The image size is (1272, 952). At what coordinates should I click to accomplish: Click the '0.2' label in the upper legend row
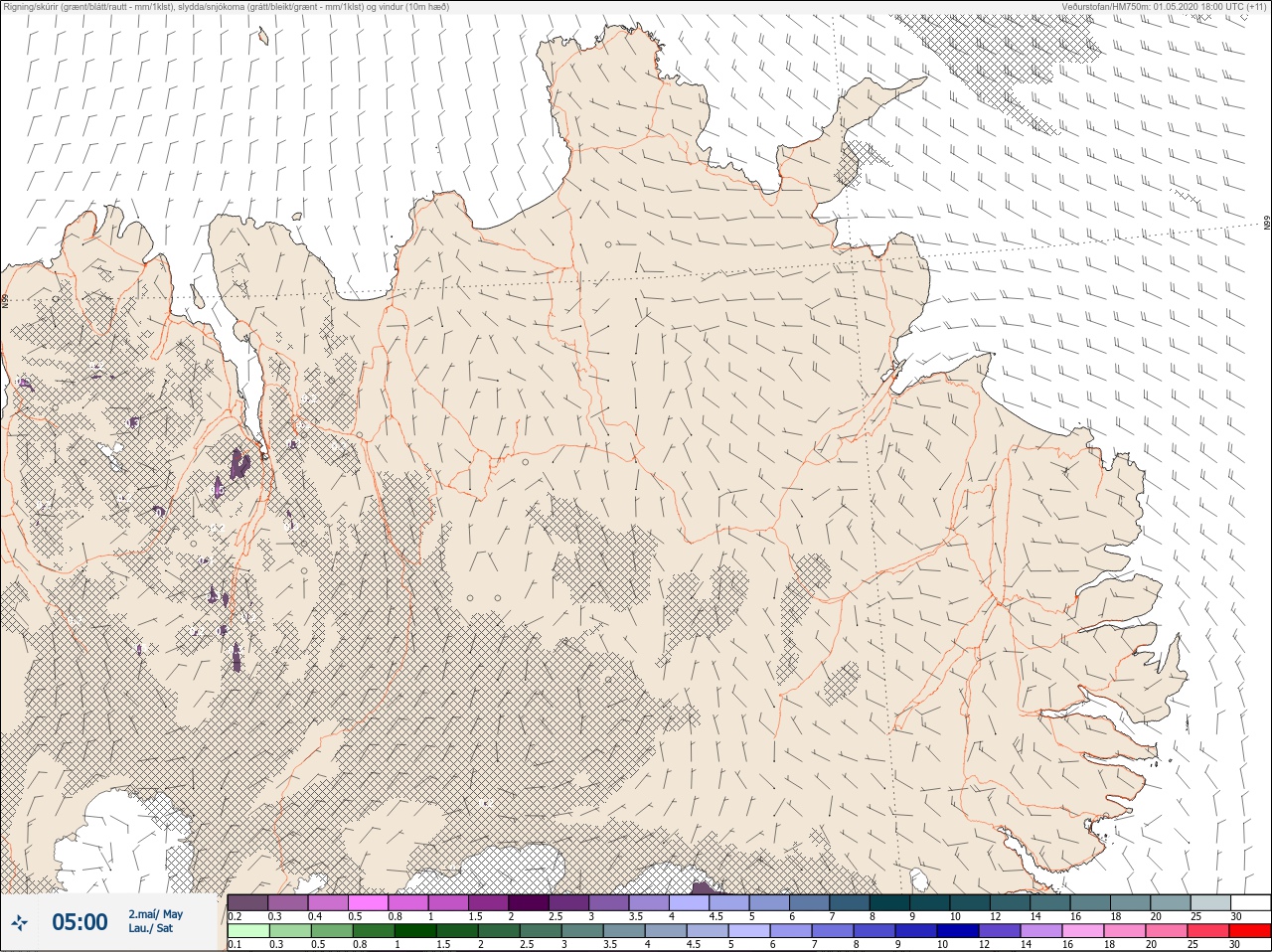click(235, 916)
